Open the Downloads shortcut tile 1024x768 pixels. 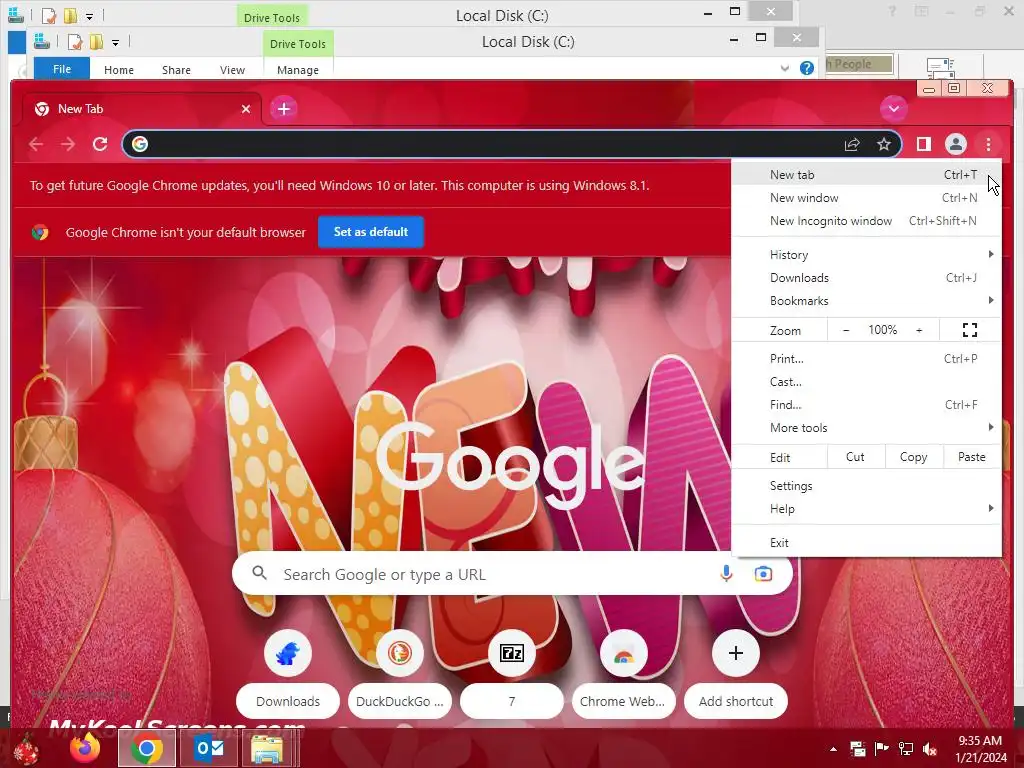click(x=288, y=673)
